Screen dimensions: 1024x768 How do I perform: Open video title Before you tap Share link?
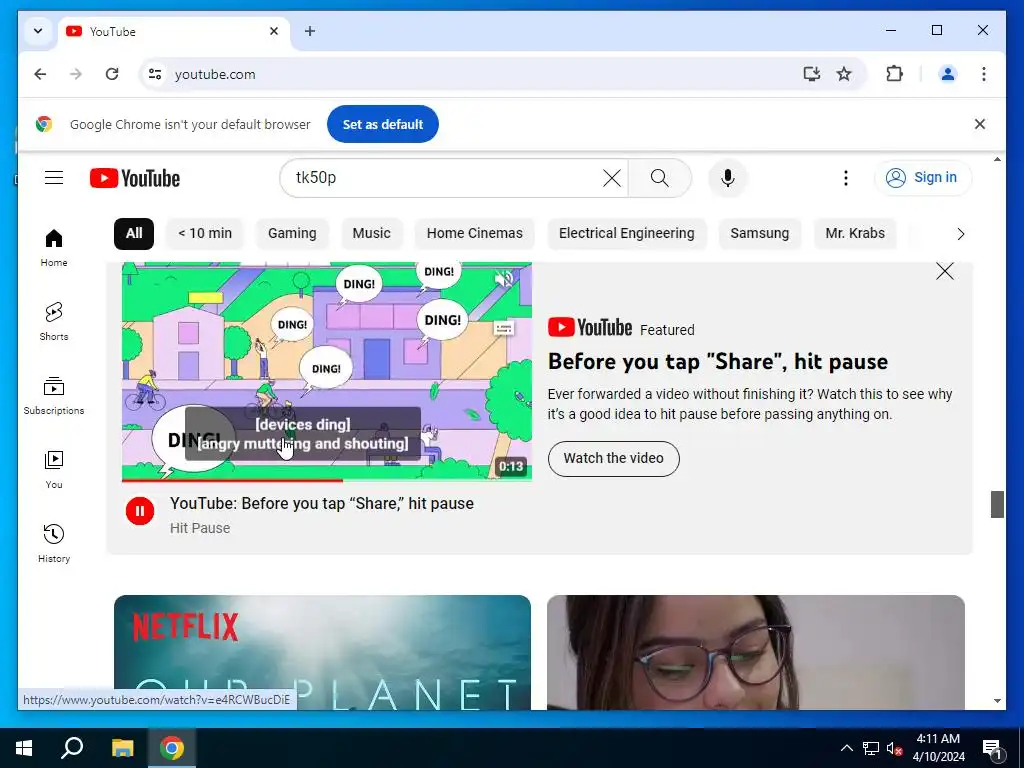click(322, 504)
